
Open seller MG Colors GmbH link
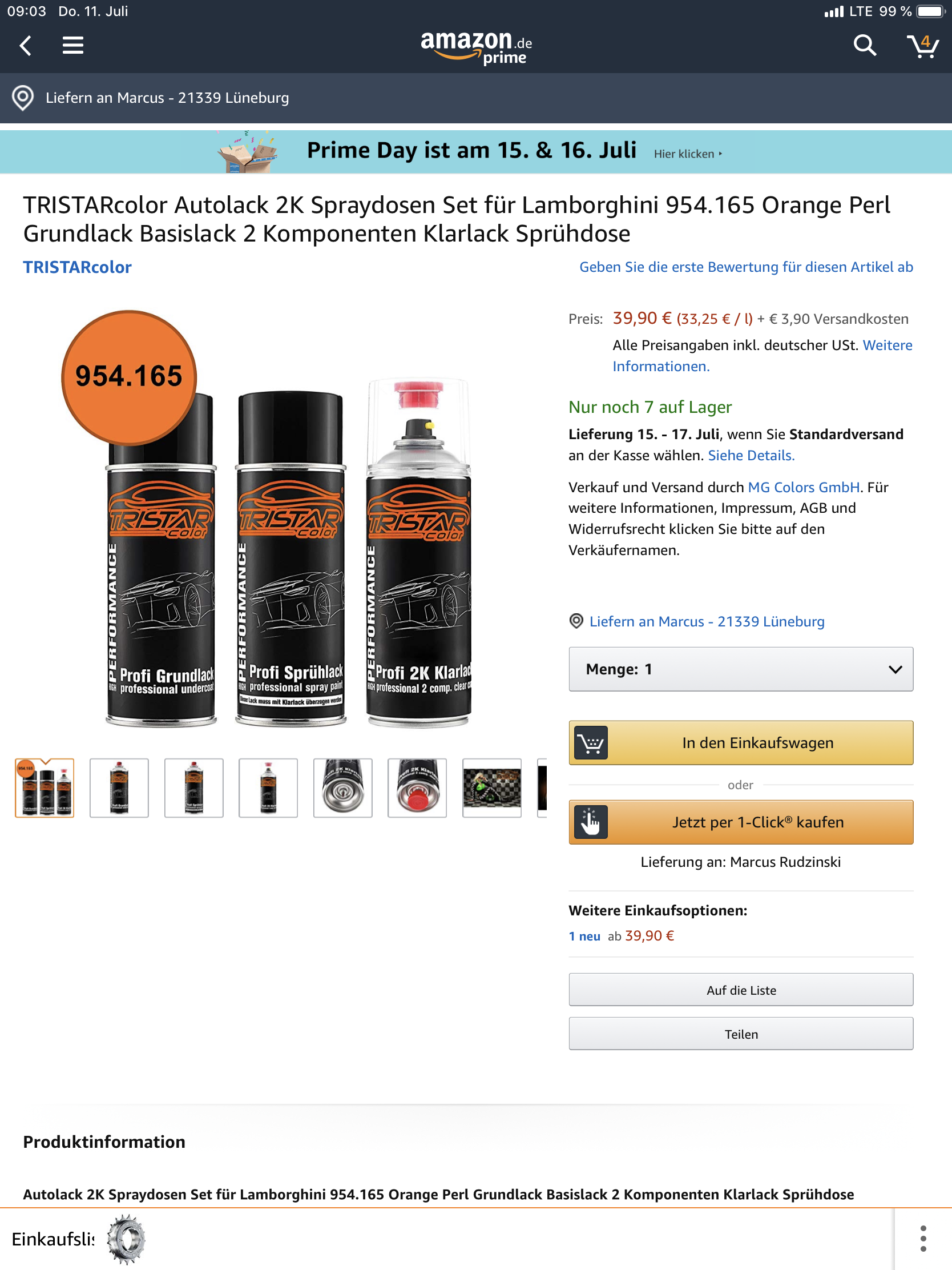(x=804, y=488)
